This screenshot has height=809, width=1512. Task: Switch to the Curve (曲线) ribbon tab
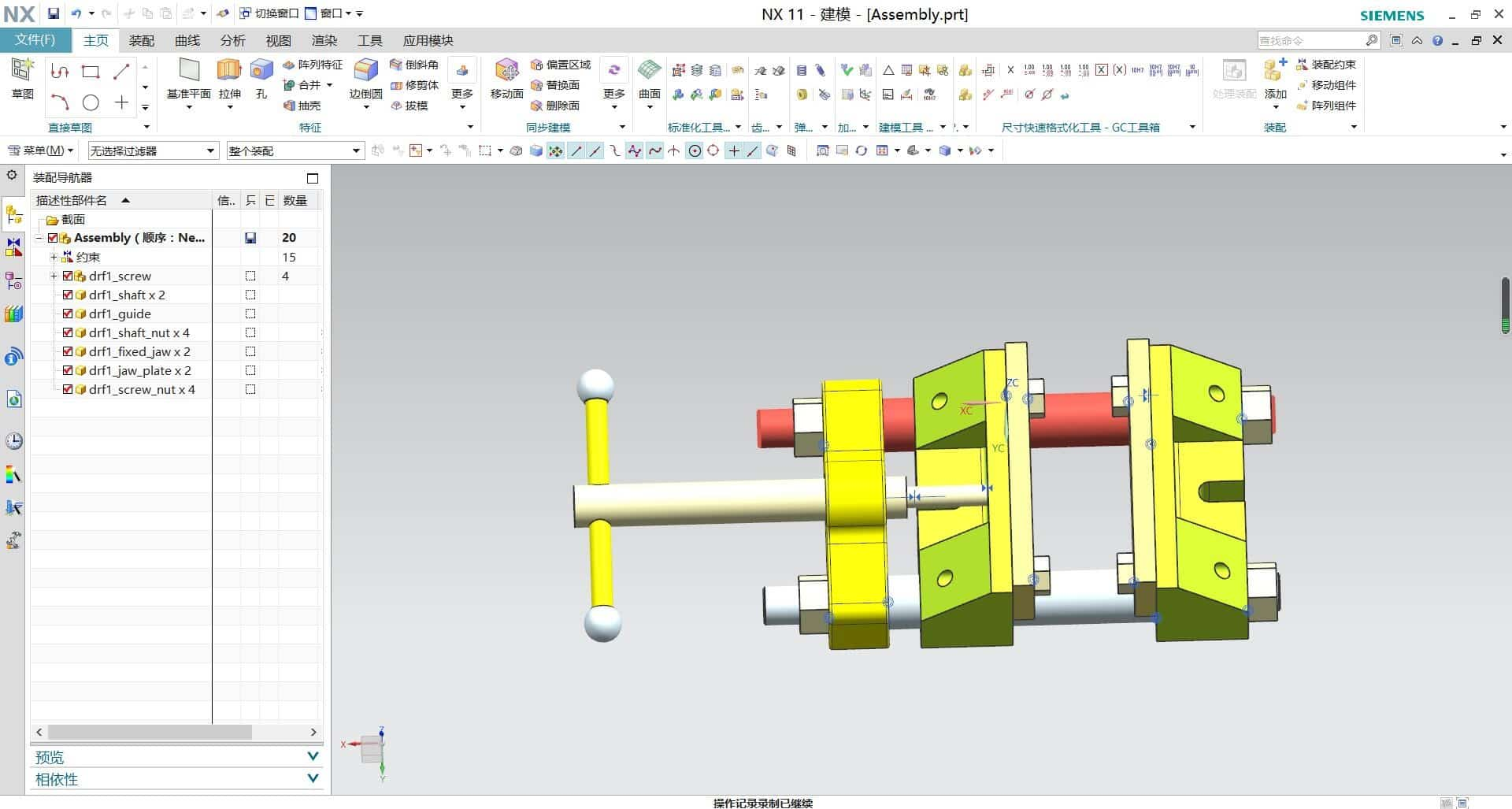point(187,40)
